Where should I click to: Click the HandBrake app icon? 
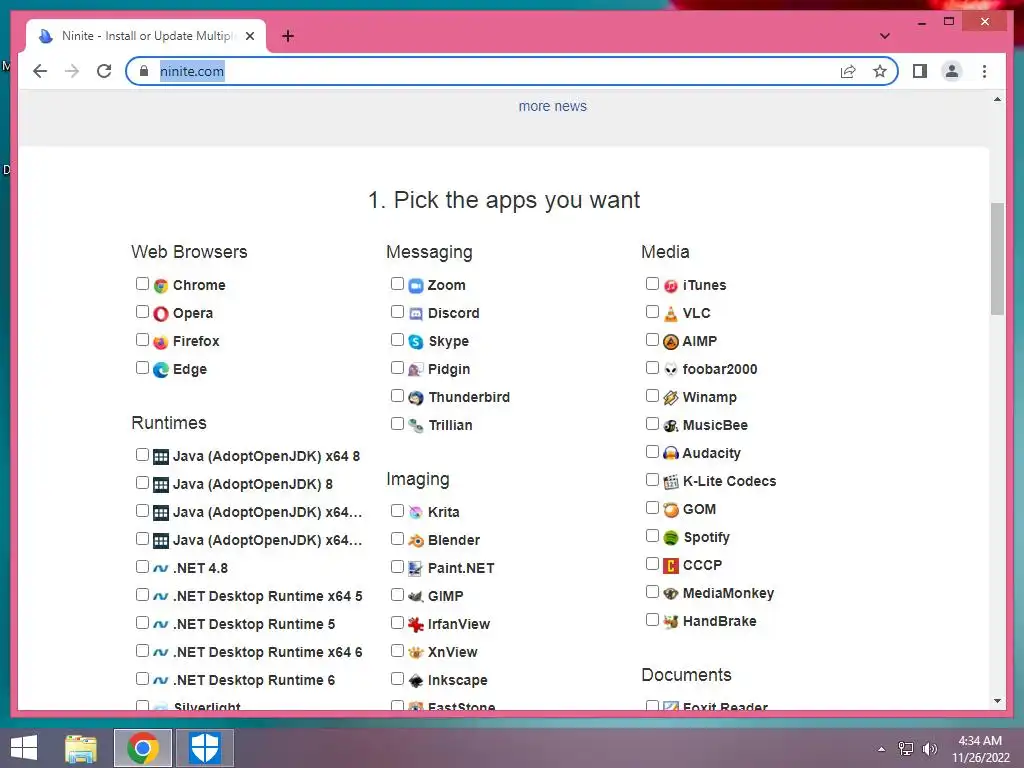[x=671, y=622]
